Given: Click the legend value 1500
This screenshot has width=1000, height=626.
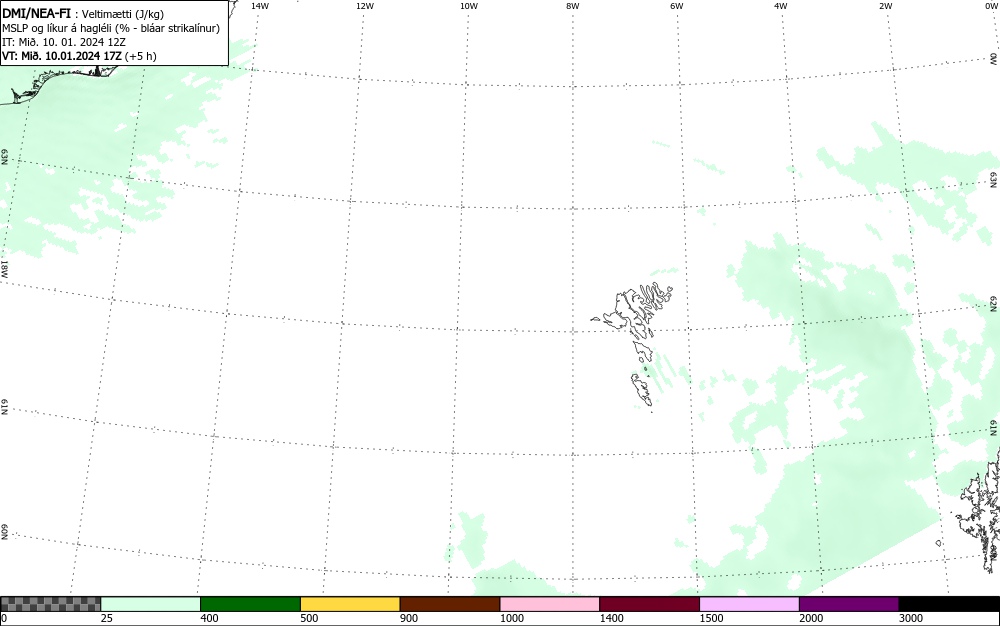Looking at the screenshot, I should click(711, 618).
